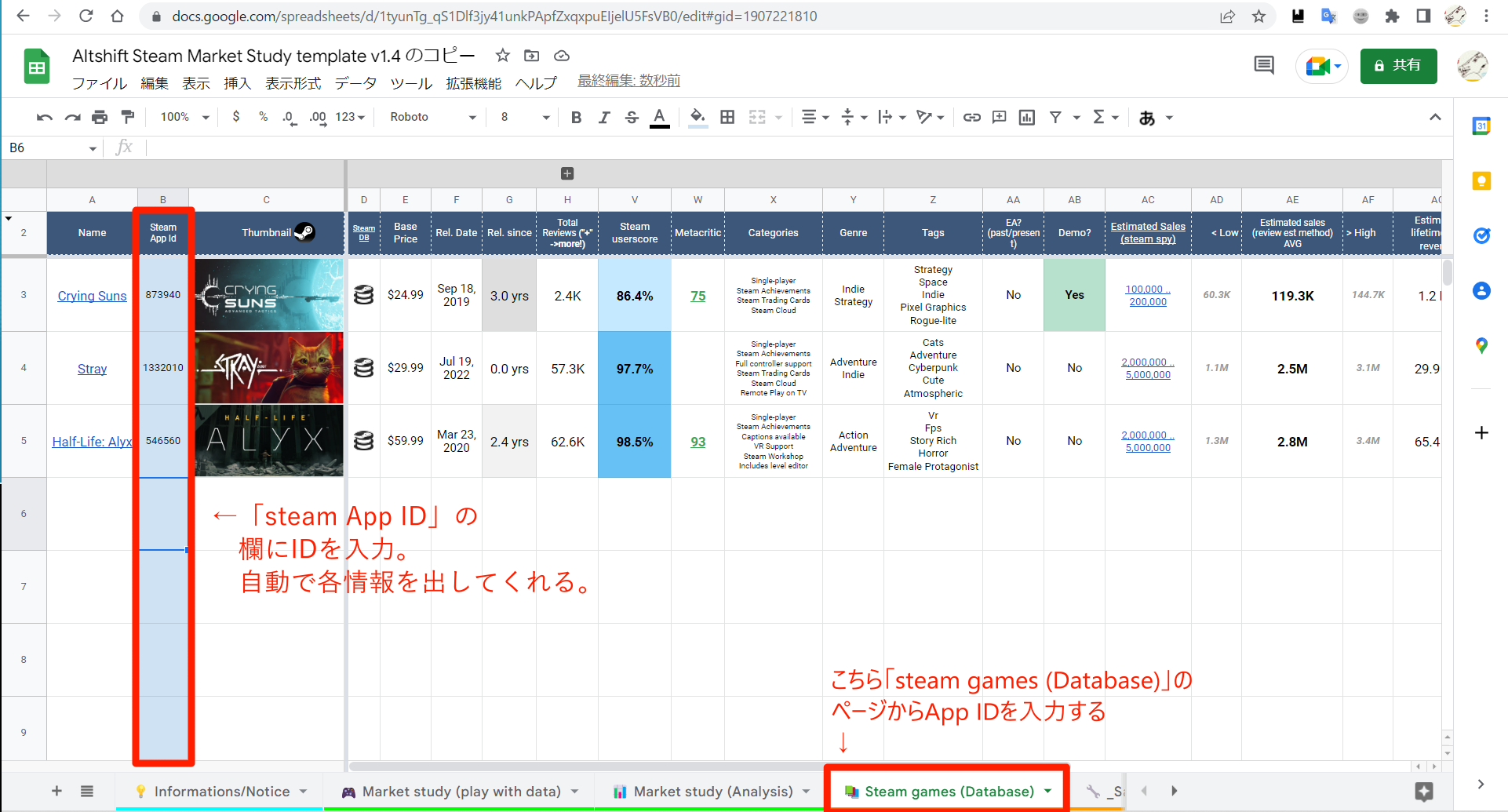Collapse the toolbar with the chevron
The height and width of the screenshot is (812, 1508).
[x=1435, y=117]
